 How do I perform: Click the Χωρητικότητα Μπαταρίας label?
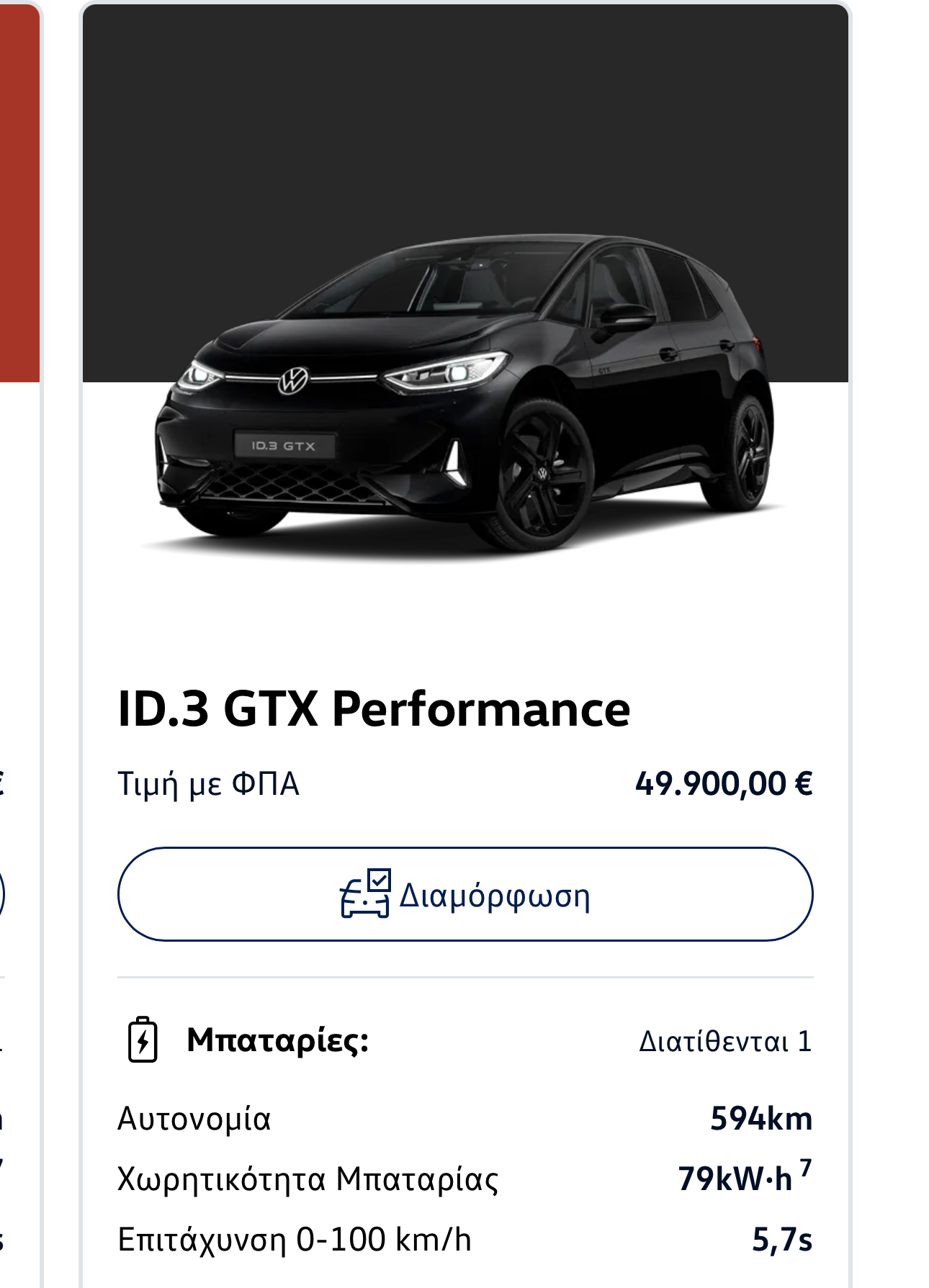(308, 1180)
